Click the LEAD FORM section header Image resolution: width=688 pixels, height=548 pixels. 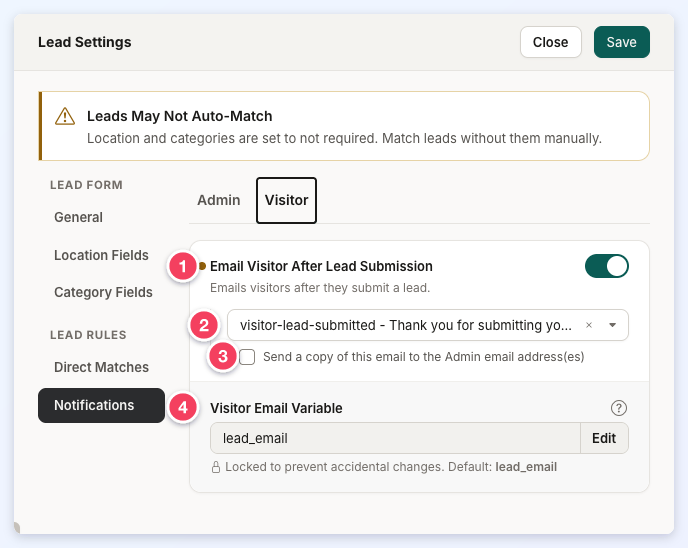coord(86,185)
